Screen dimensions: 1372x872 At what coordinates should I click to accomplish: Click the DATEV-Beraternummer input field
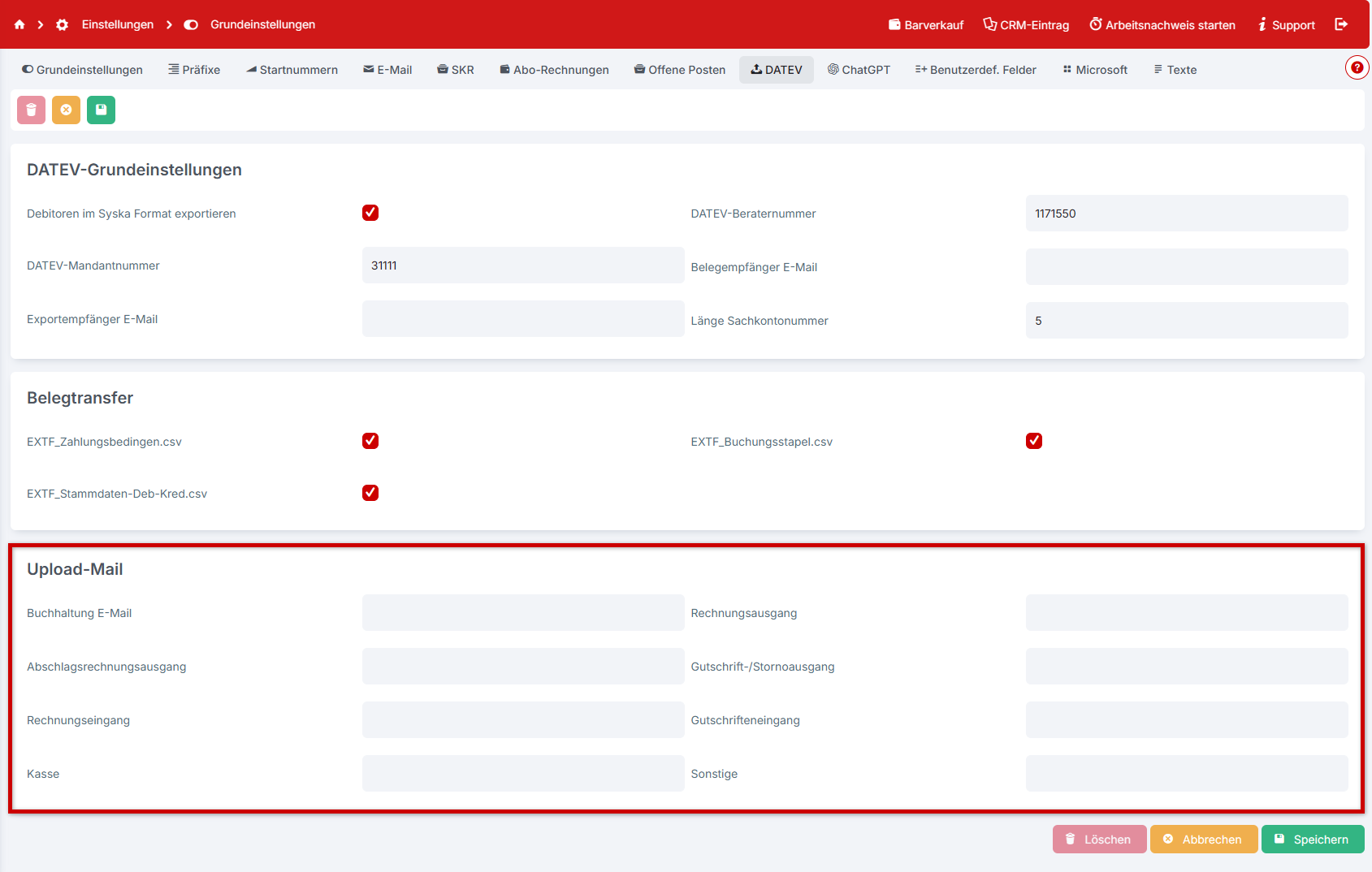[x=1186, y=214]
